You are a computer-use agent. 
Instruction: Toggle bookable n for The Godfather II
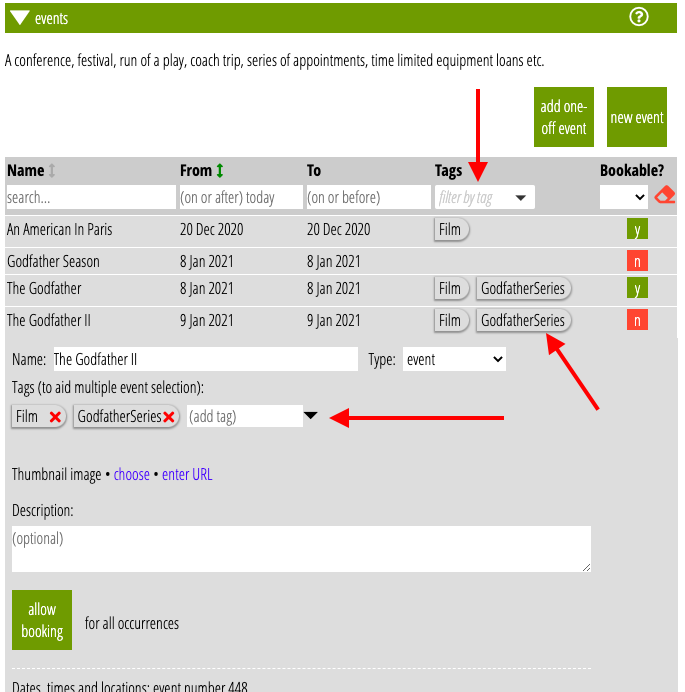(637, 320)
